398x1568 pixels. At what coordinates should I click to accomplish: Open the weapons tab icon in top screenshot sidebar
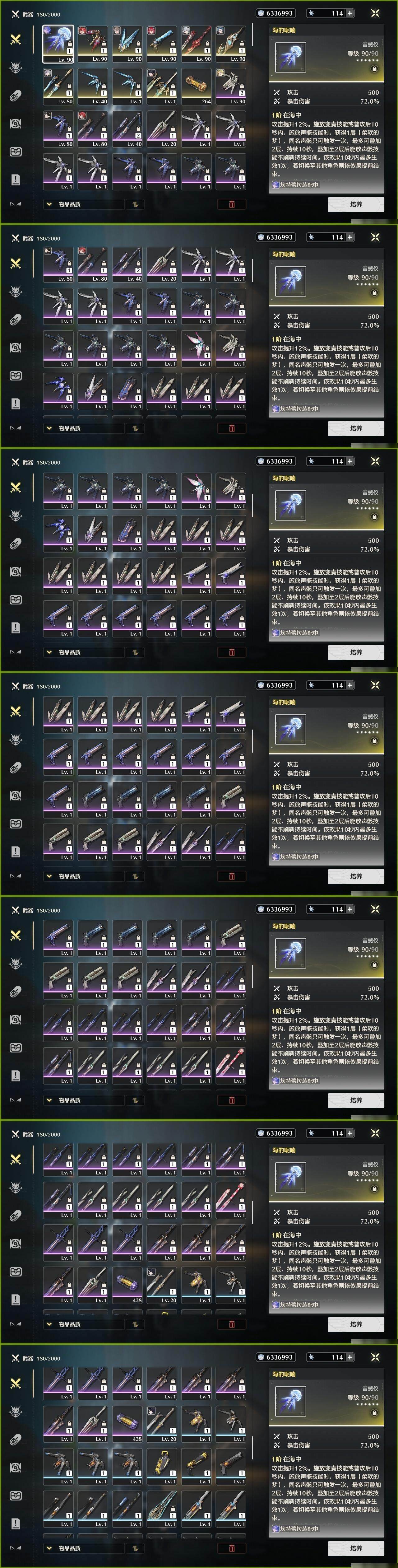click(x=16, y=39)
